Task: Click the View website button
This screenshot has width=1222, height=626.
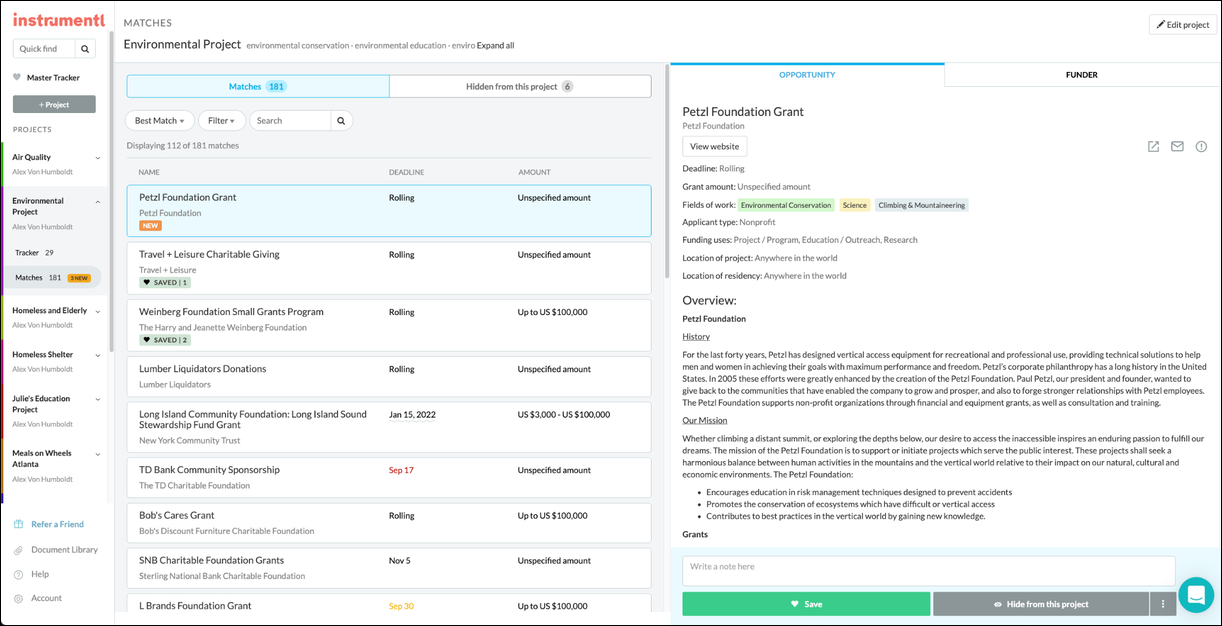Action: (x=715, y=146)
